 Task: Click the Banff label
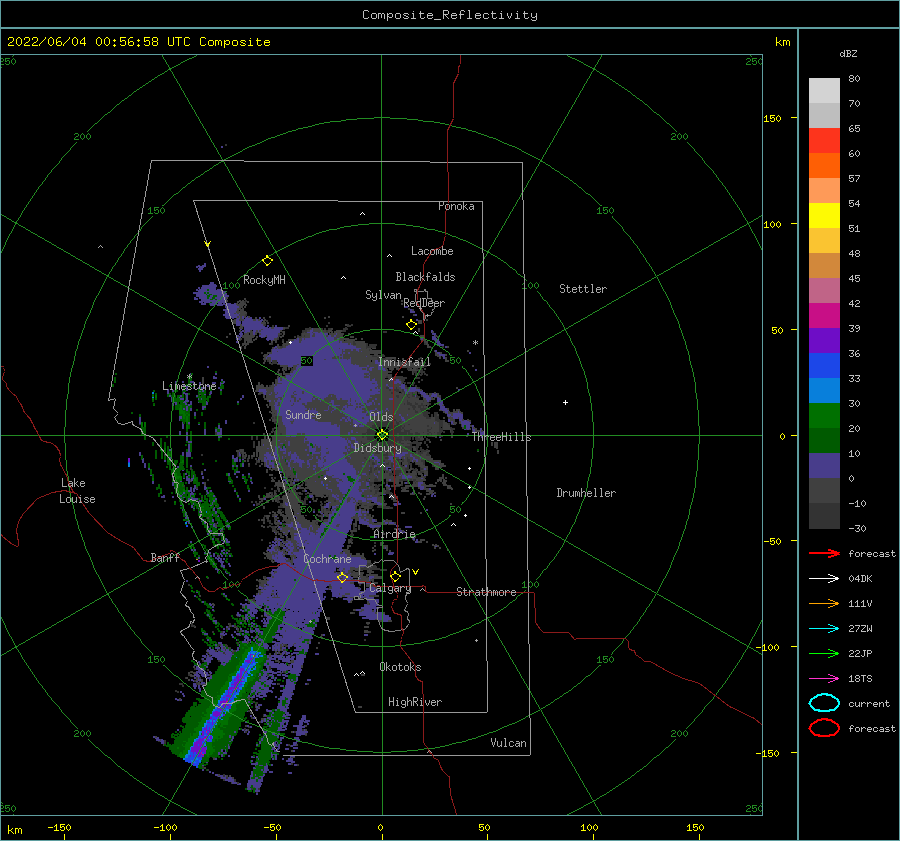165,557
